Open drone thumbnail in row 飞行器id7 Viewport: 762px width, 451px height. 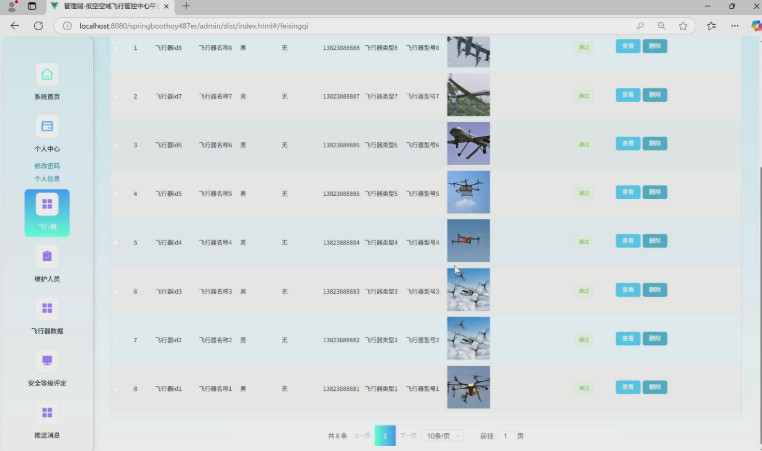[468, 95]
